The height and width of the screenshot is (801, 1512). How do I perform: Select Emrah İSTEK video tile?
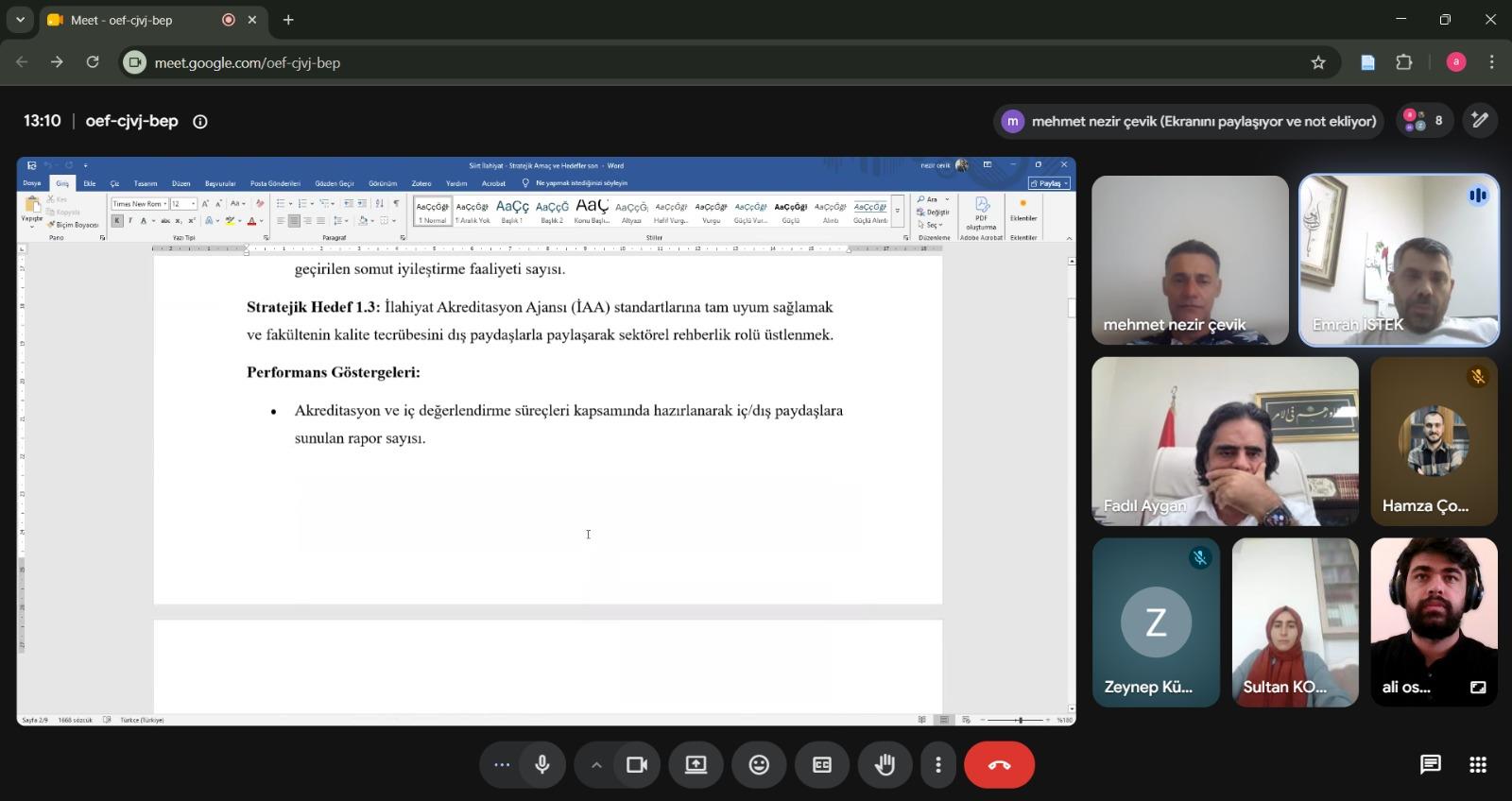[1399, 260]
